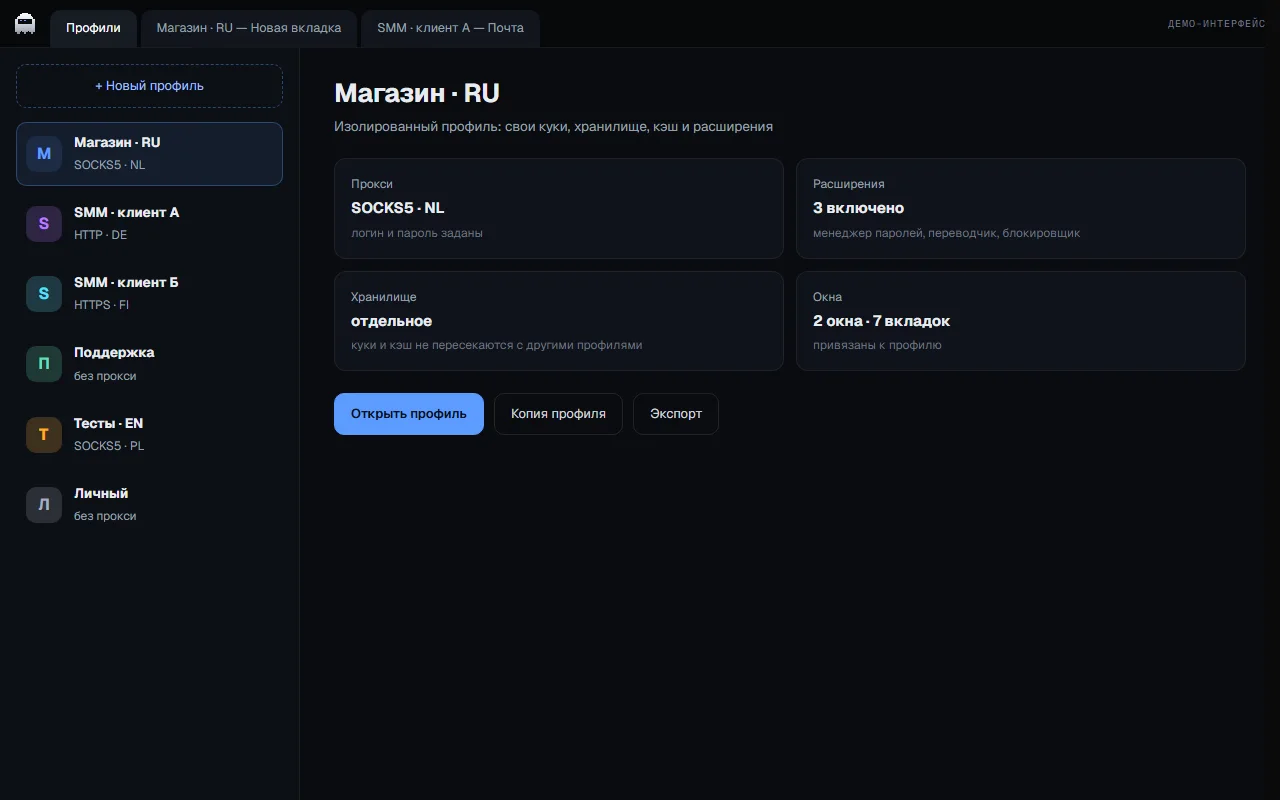Viewport: 1280px width, 800px height.
Task: Open the Прокси card showing SOCKS5 · NL
Action: (x=559, y=208)
